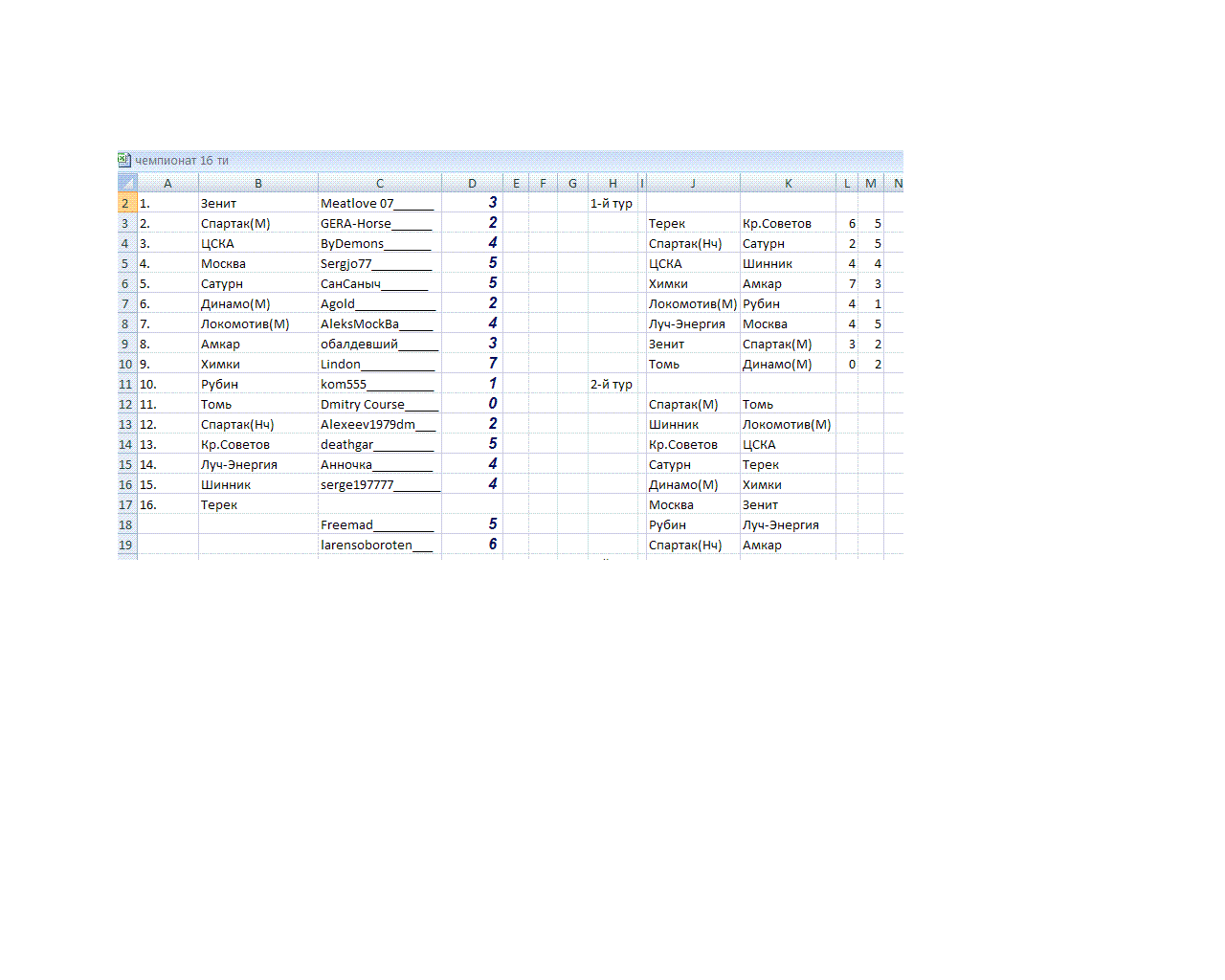
Task: Click the 1-й тур cell
Action: pyautogui.click(x=612, y=203)
